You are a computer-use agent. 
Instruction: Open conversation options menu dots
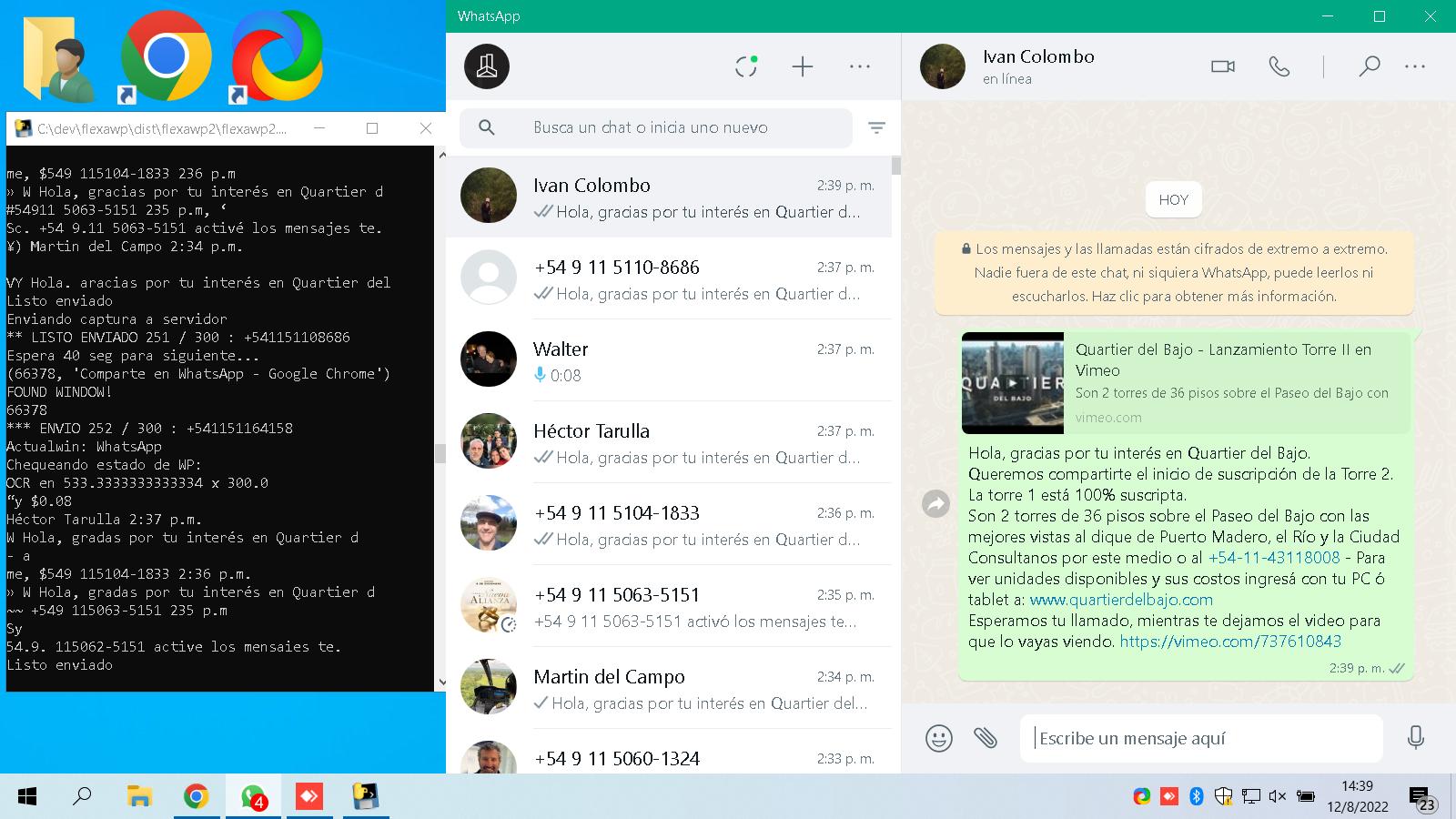(1415, 66)
